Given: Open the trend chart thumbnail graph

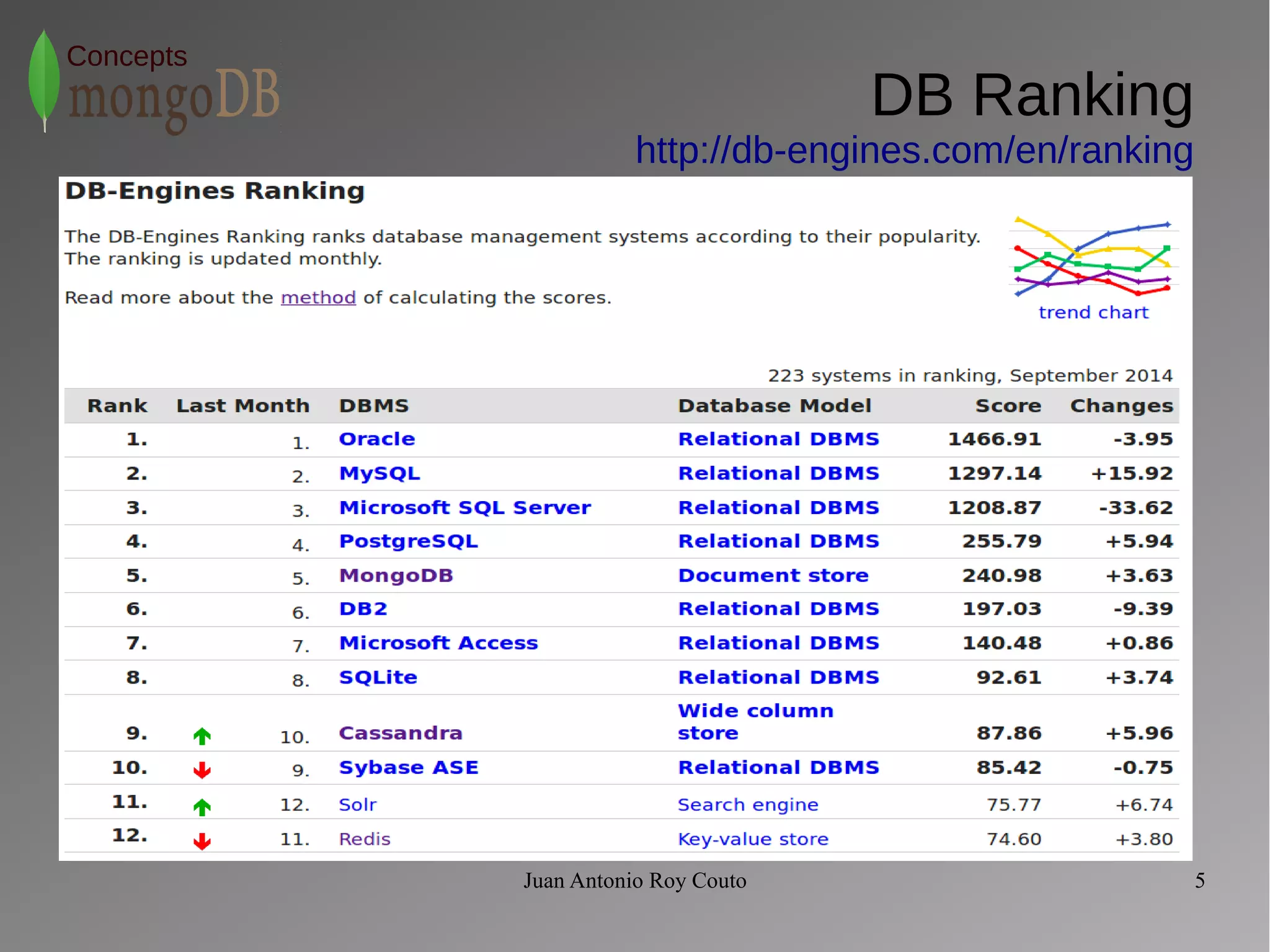Looking at the screenshot, I should point(1093,257).
